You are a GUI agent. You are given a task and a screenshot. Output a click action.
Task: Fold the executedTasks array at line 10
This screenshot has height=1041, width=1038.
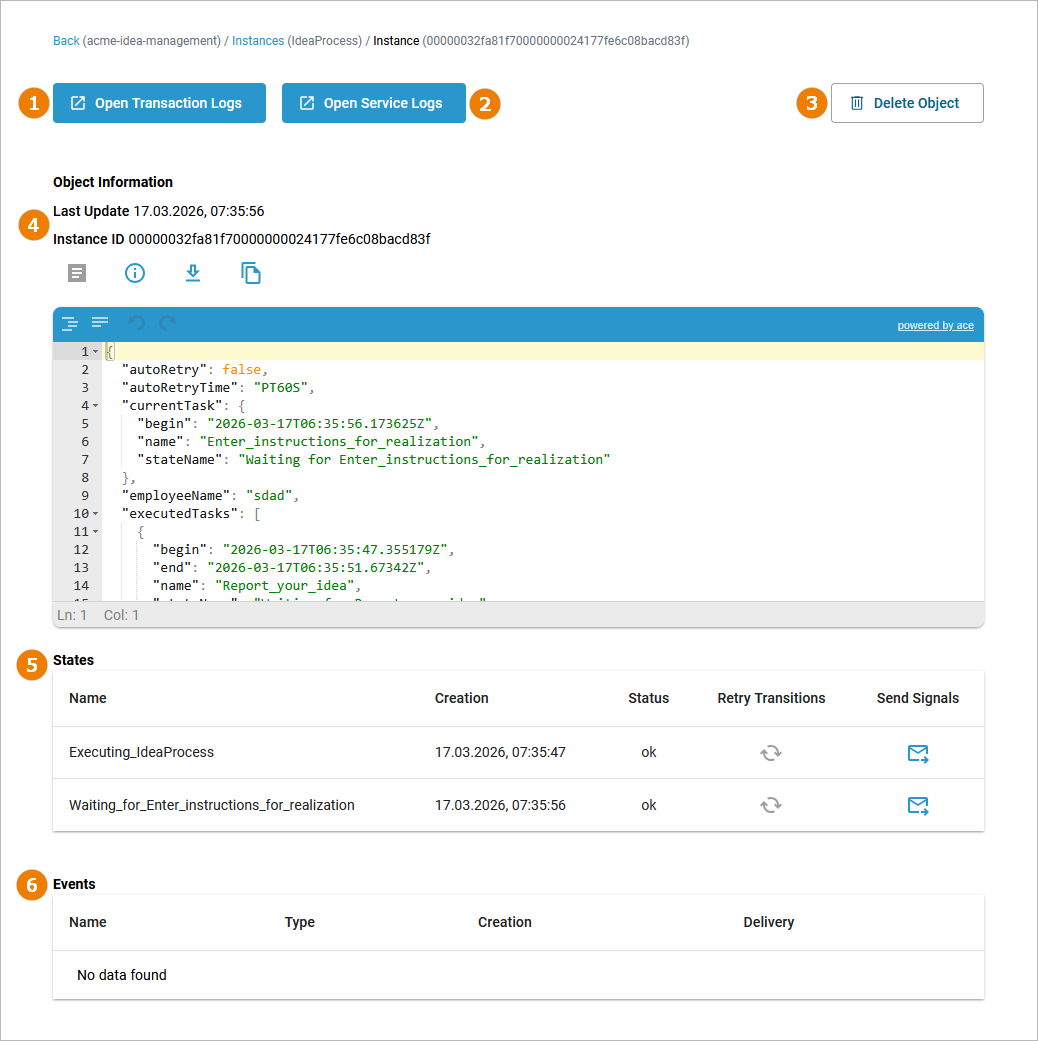pyautogui.click(x=96, y=514)
